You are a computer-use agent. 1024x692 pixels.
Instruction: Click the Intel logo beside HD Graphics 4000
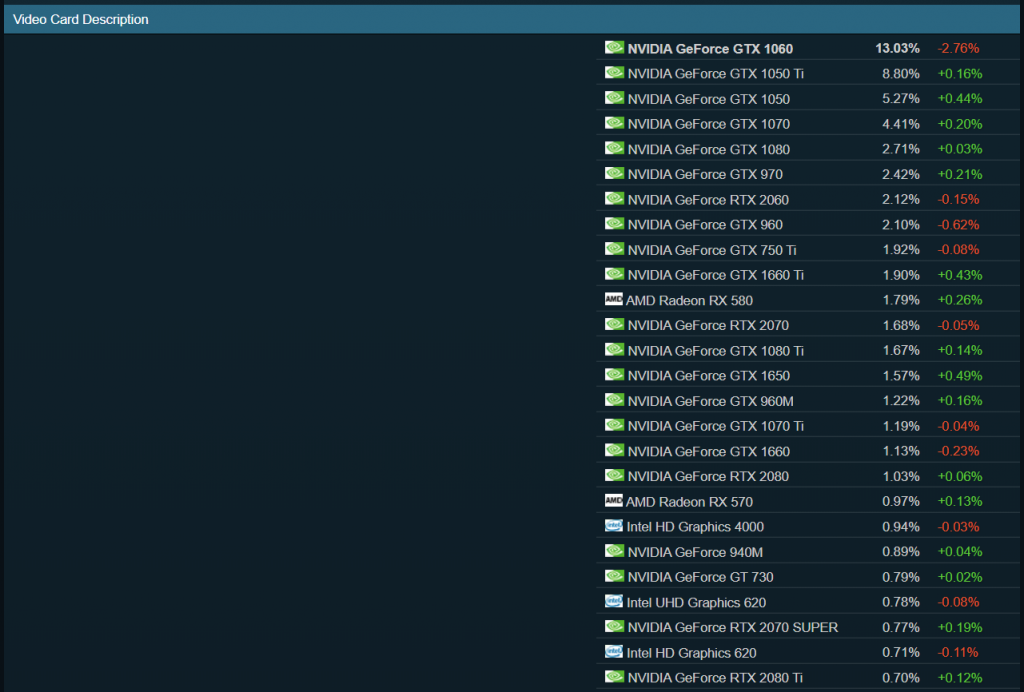(x=613, y=526)
